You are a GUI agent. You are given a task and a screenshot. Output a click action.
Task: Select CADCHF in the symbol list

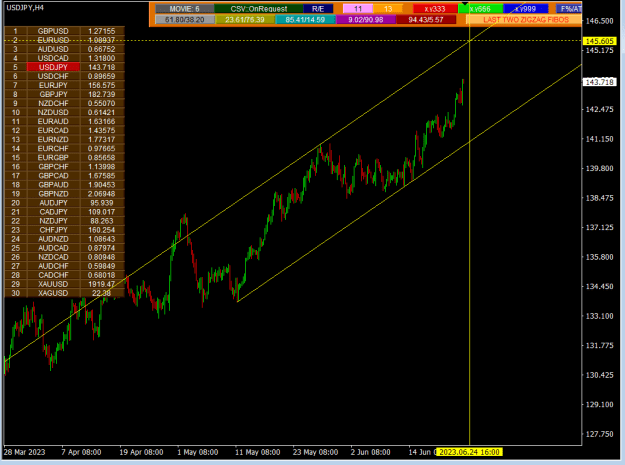[53, 275]
